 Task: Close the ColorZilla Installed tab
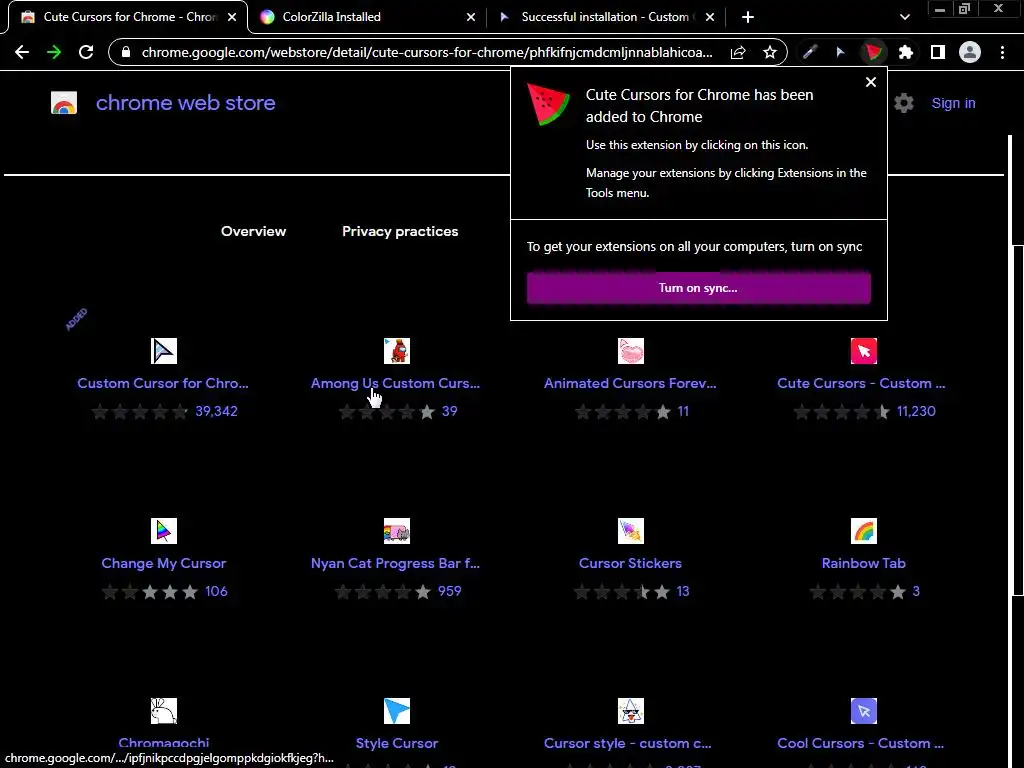point(471,17)
